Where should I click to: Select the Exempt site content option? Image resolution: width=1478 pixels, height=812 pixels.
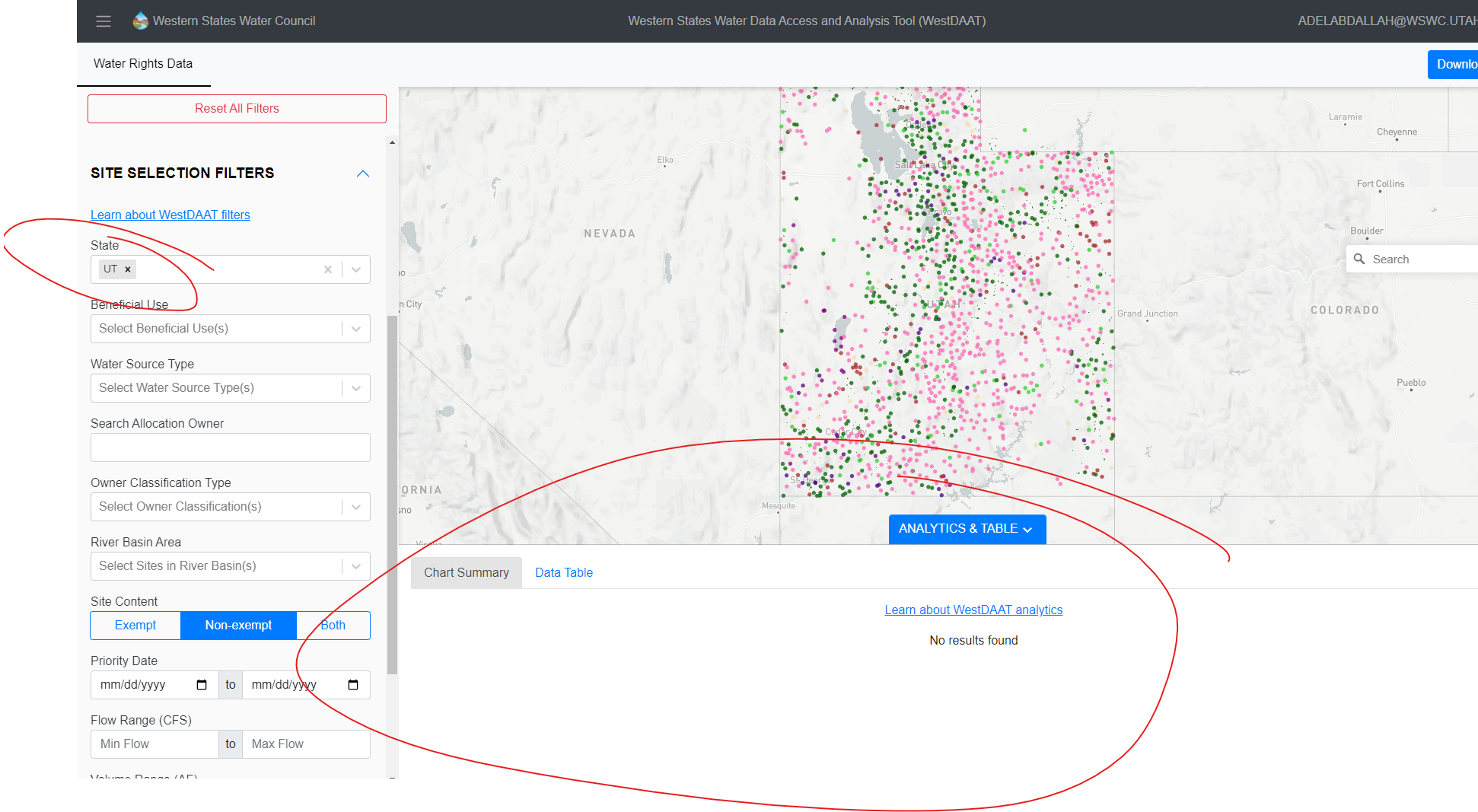click(135, 625)
